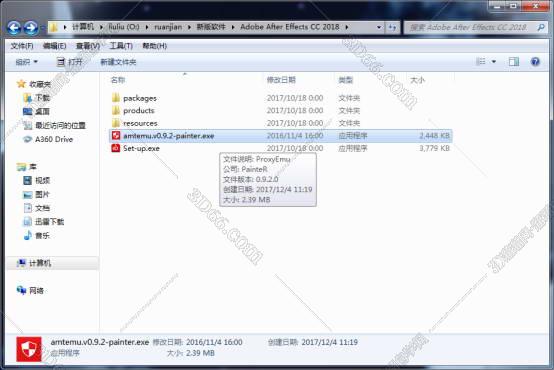Screen dimensions: 554x370
Task: Open A360 Drive in the sidebar
Action: (x=54, y=139)
